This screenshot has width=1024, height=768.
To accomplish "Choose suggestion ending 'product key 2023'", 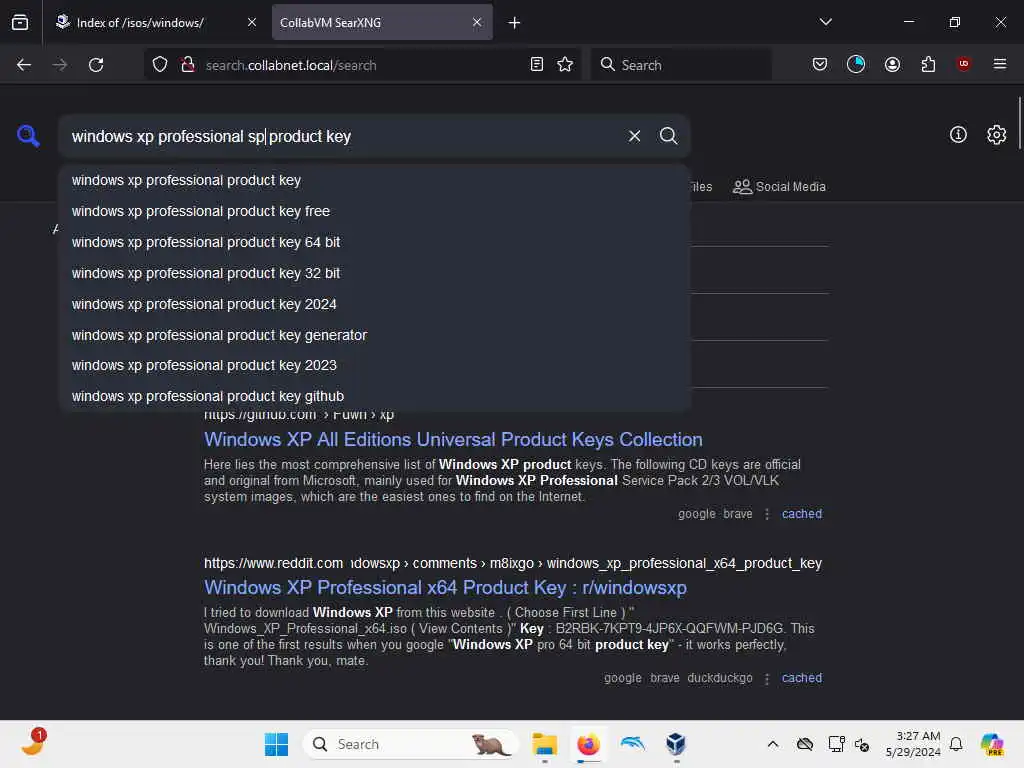I will (x=375, y=365).
